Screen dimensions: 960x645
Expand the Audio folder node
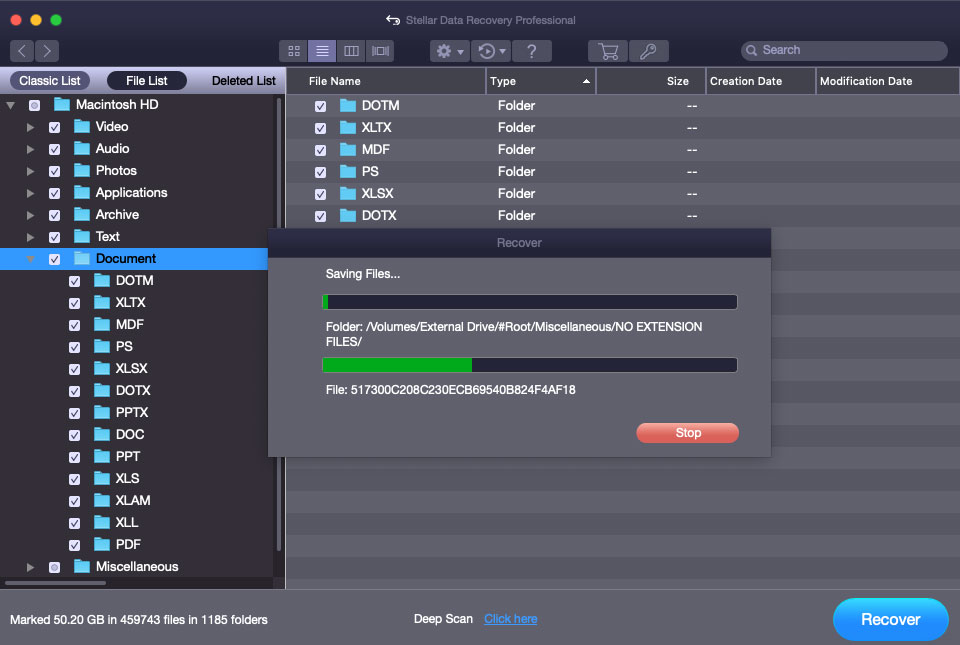30,149
